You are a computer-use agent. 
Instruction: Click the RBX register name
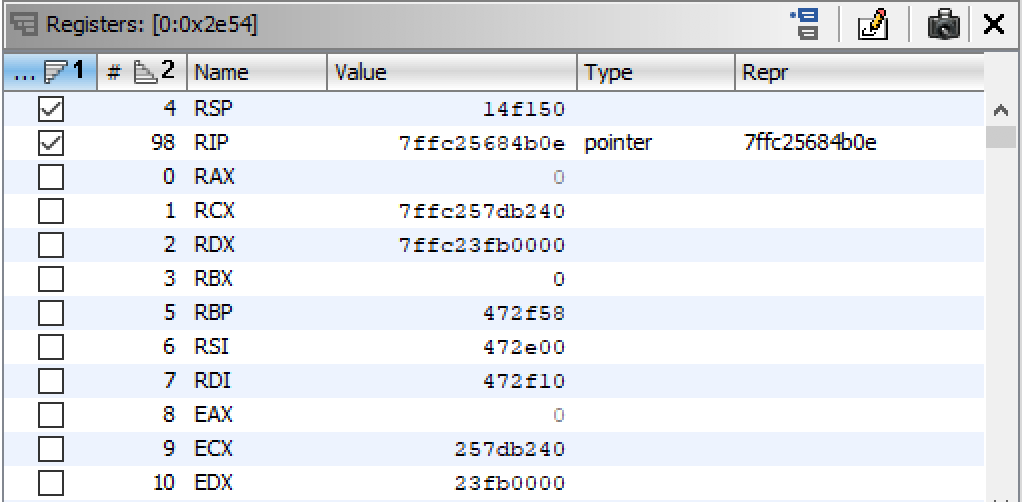(214, 279)
